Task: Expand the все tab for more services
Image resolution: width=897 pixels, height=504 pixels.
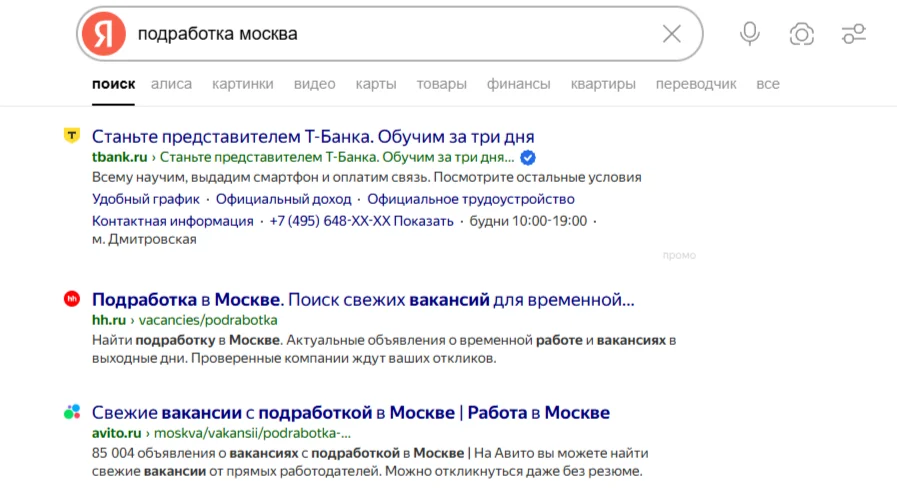Action: [768, 84]
